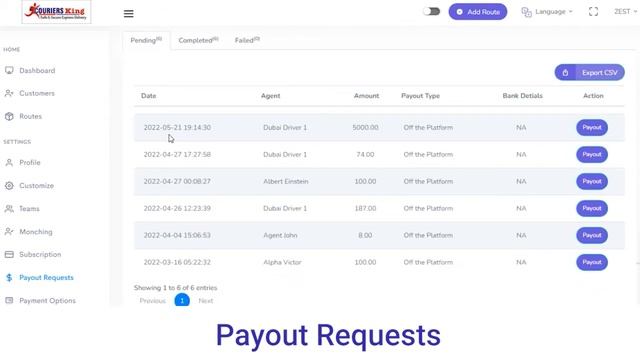Sort by the Amount column header

point(366,96)
